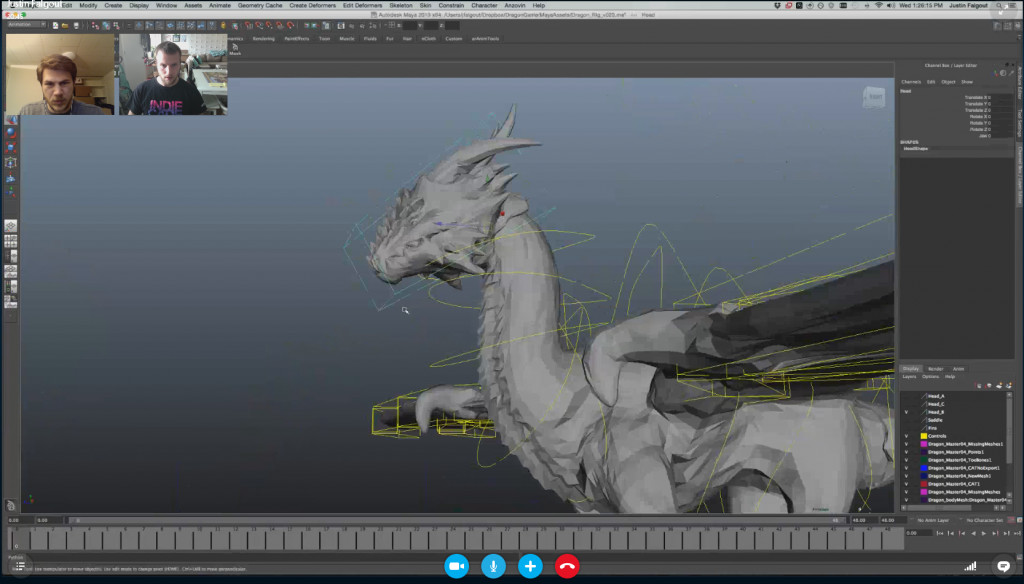1024x584 pixels.
Task: Click the yellow swatch on the Controls layer
Action: click(x=924, y=436)
